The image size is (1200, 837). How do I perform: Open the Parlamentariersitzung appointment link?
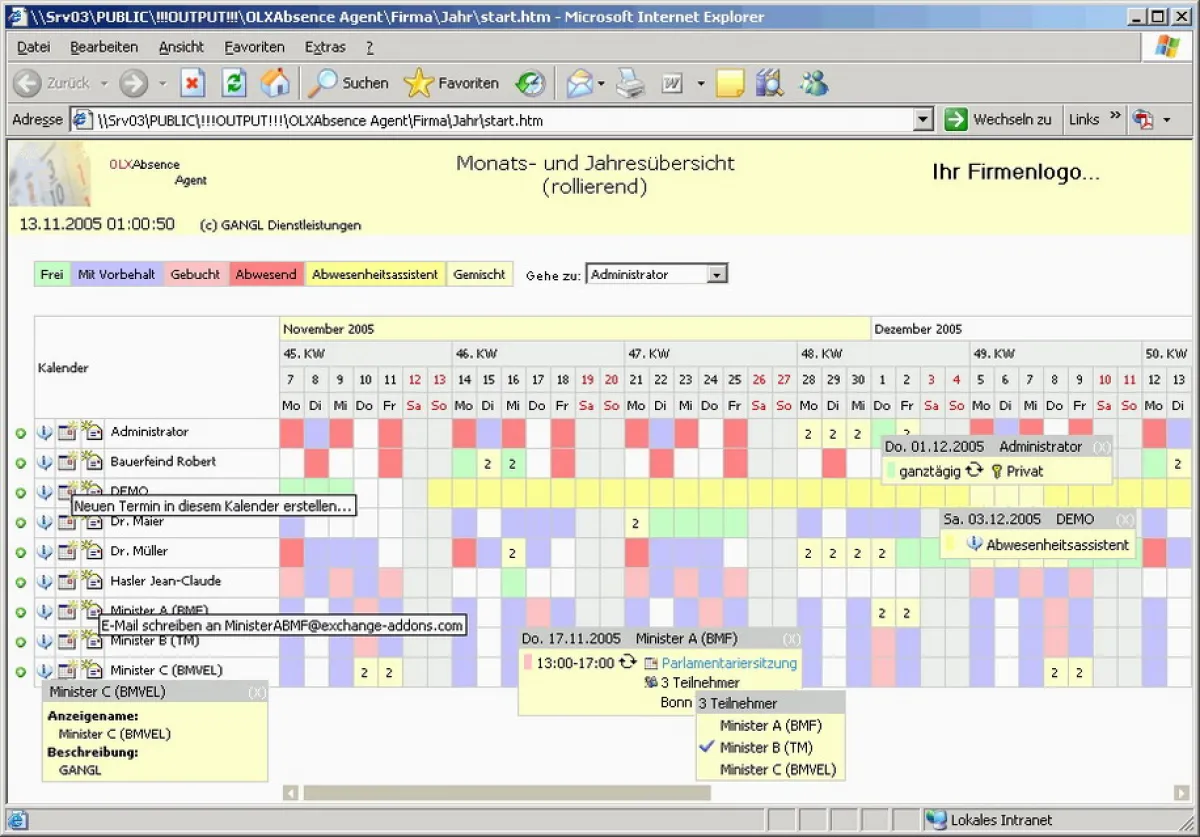(729, 662)
